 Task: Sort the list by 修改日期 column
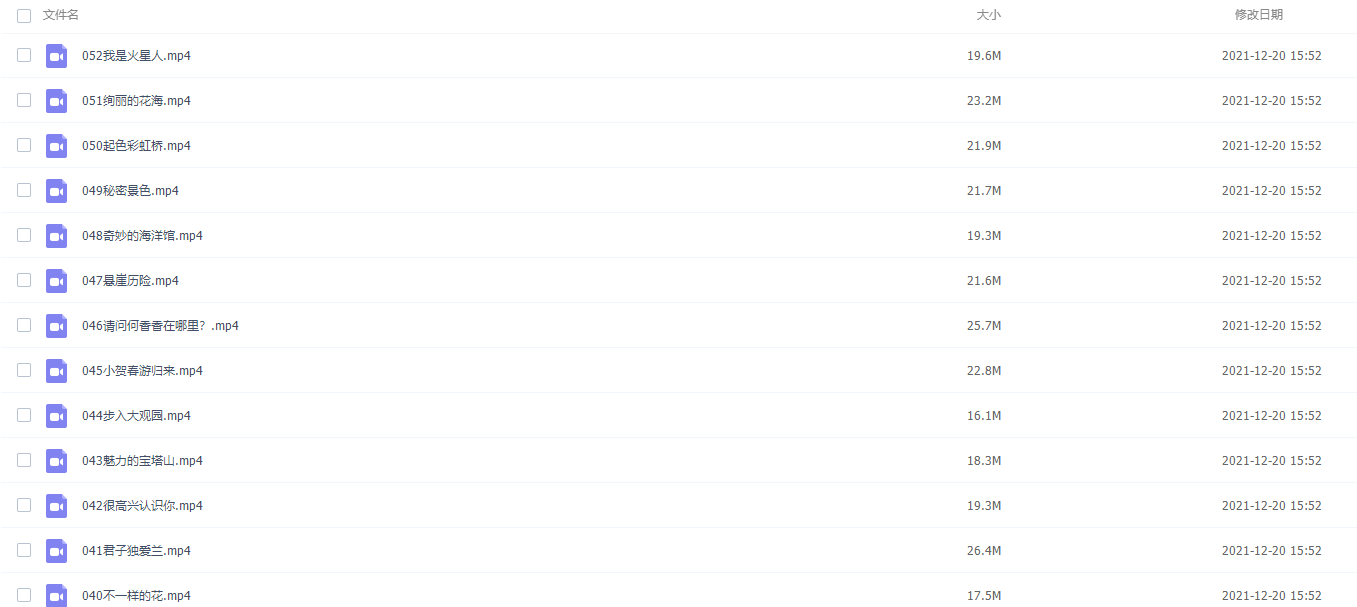pyautogui.click(x=1259, y=15)
